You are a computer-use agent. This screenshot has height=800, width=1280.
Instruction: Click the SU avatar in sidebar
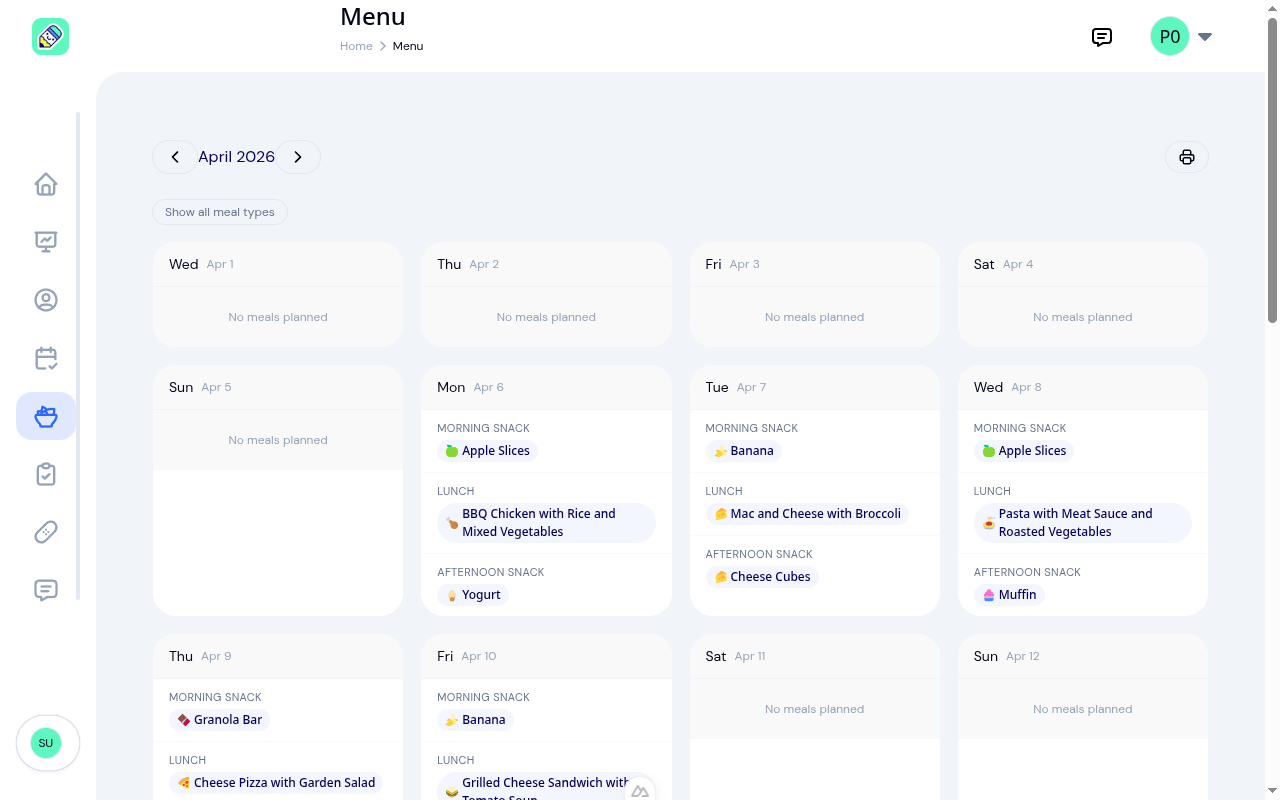click(x=46, y=743)
